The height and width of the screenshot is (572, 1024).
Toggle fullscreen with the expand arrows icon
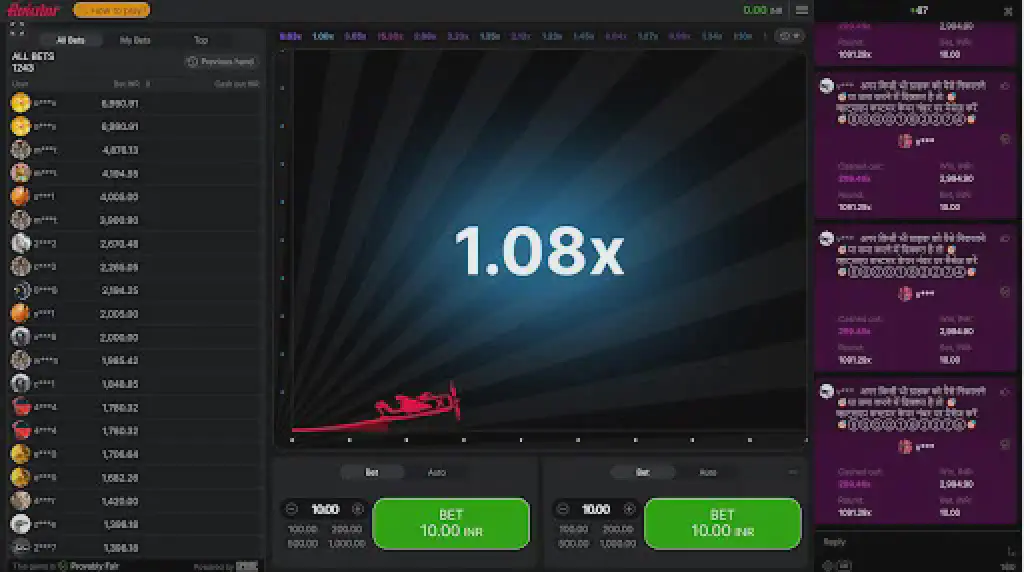click(17, 29)
